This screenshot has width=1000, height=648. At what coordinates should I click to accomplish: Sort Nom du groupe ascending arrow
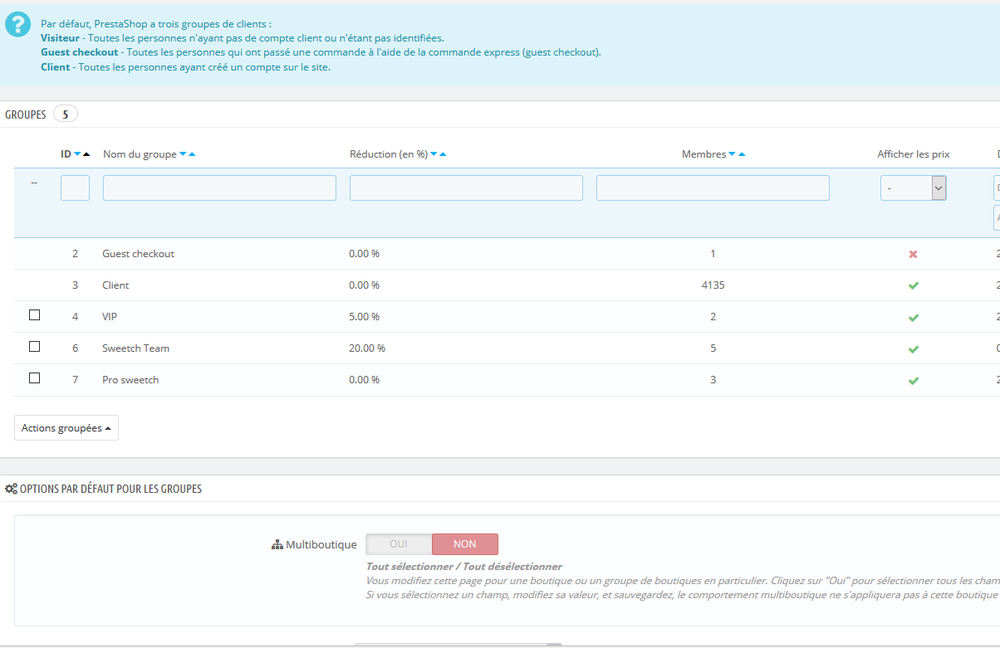point(192,154)
